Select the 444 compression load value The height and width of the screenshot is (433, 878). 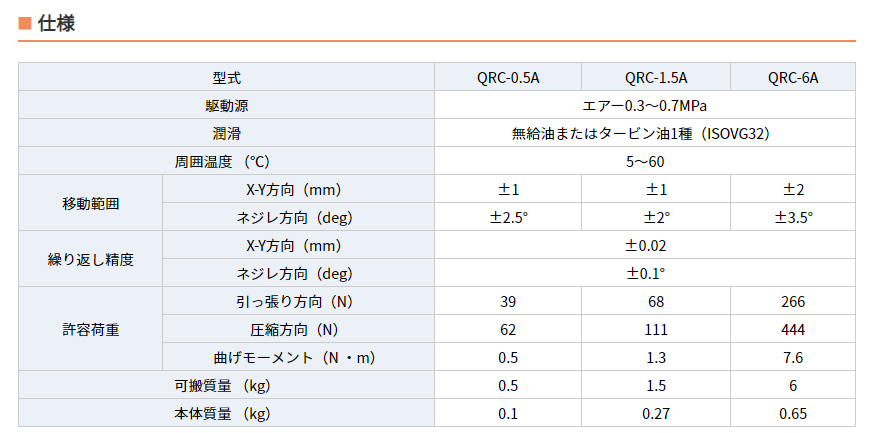pos(793,329)
